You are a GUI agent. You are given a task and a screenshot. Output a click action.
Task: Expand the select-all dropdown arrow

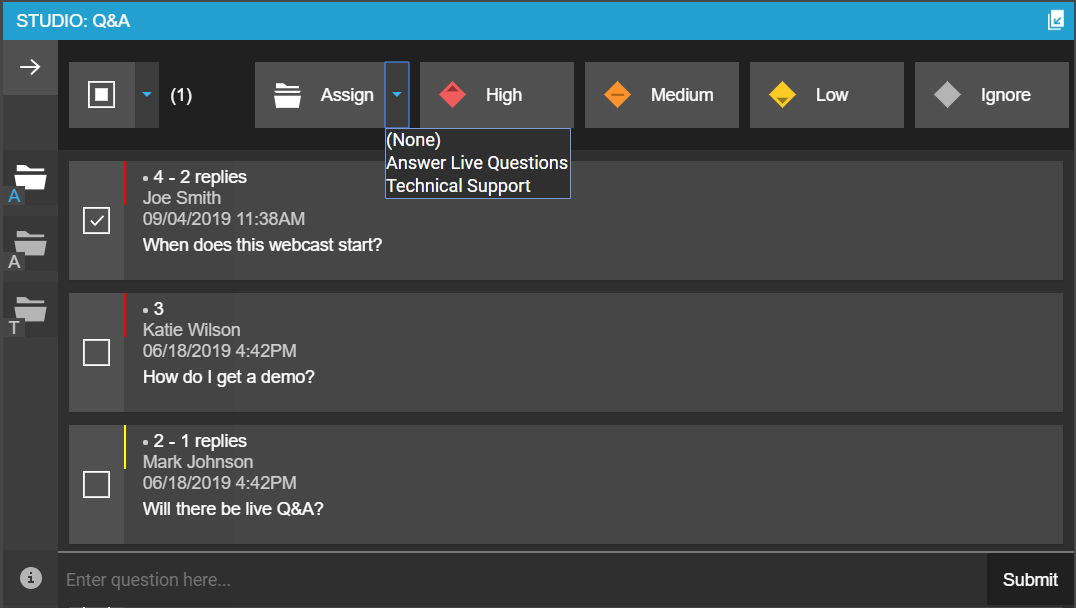(147, 95)
